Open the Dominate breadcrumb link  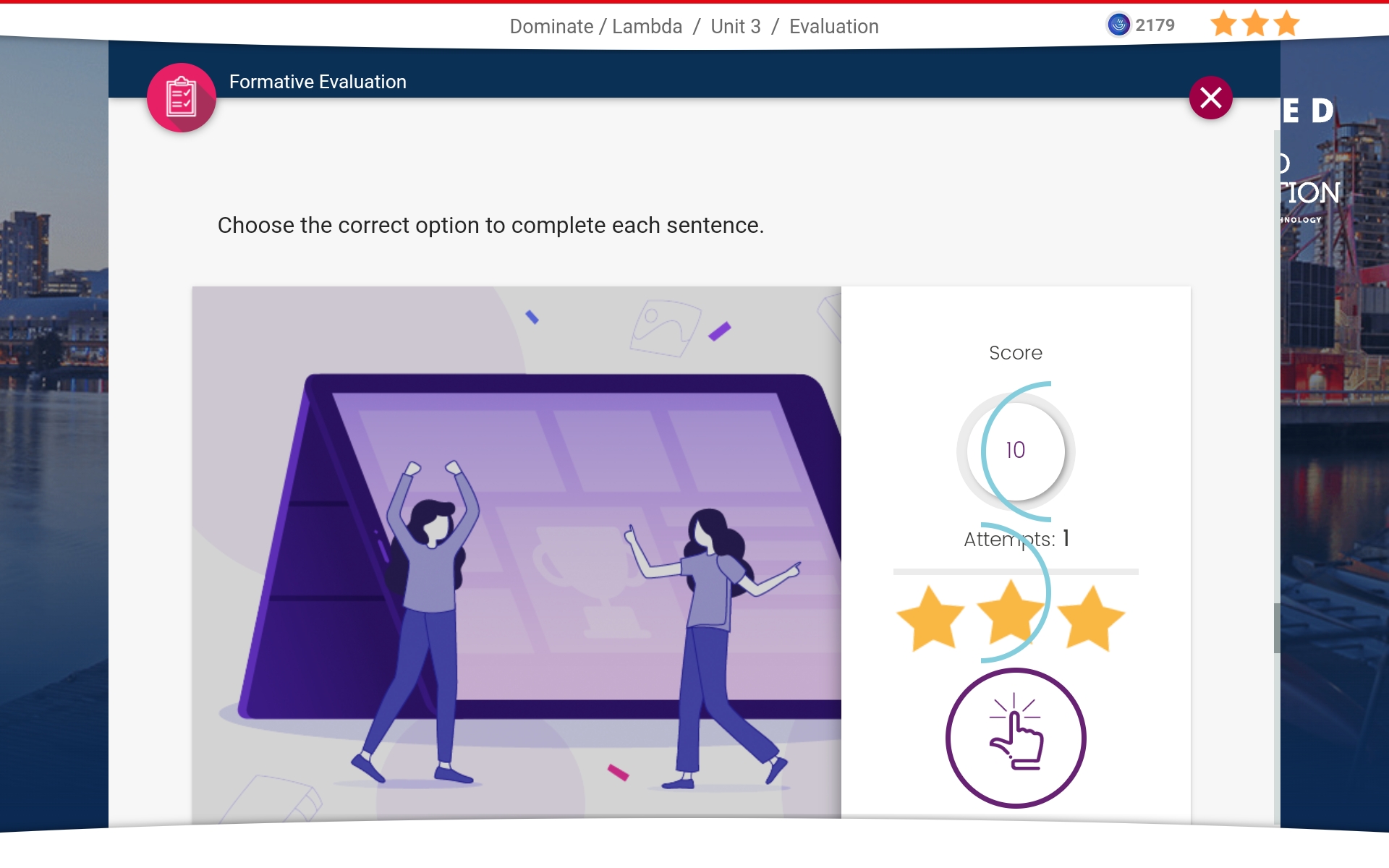click(551, 27)
